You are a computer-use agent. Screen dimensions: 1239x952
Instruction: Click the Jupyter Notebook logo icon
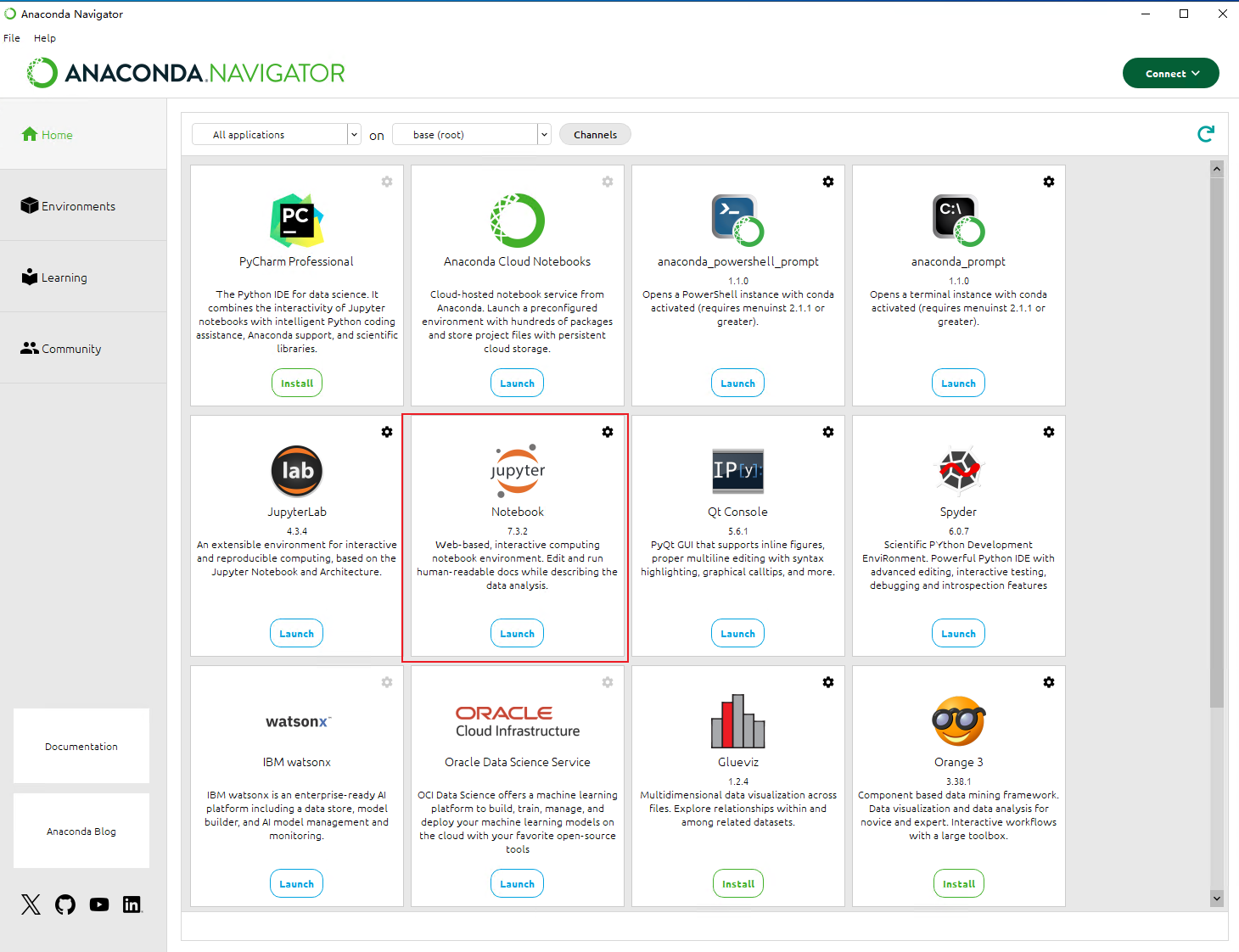tap(518, 471)
